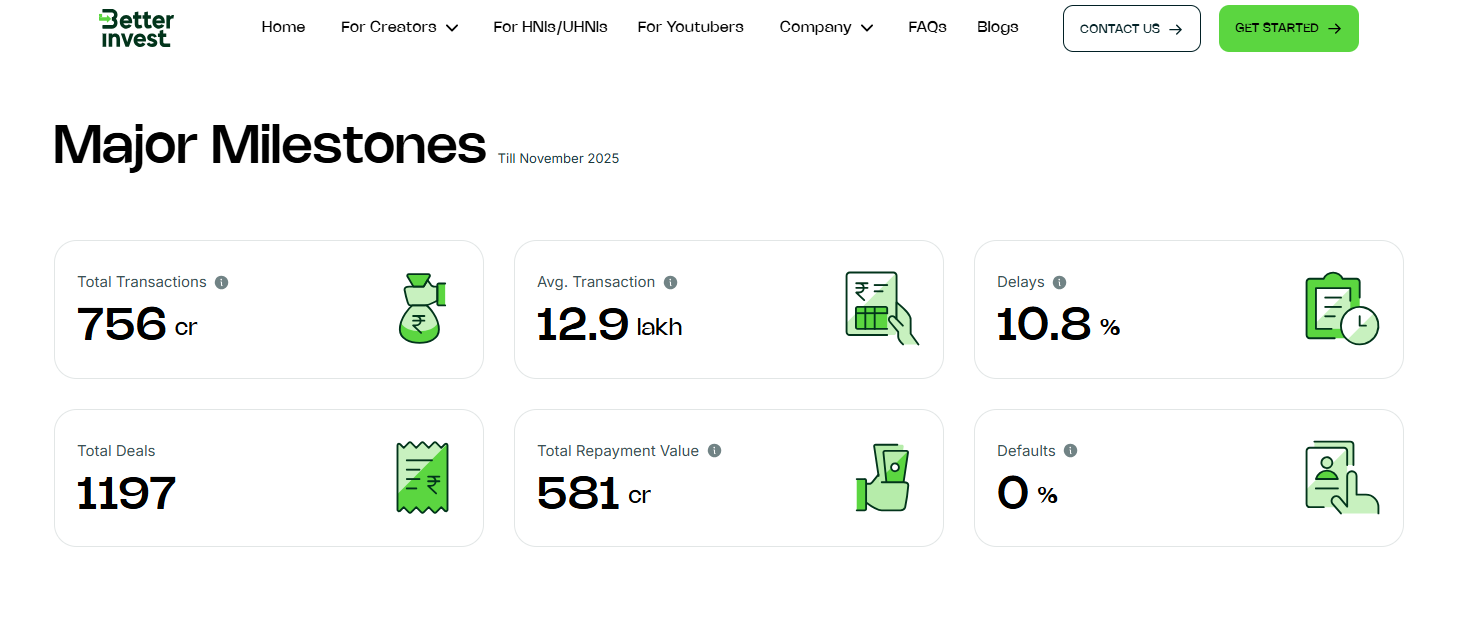The width and height of the screenshot is (1458, 620).
Task: Click the invoice calculator icon in Avg. Transaction
Action: tap(881, 308)
